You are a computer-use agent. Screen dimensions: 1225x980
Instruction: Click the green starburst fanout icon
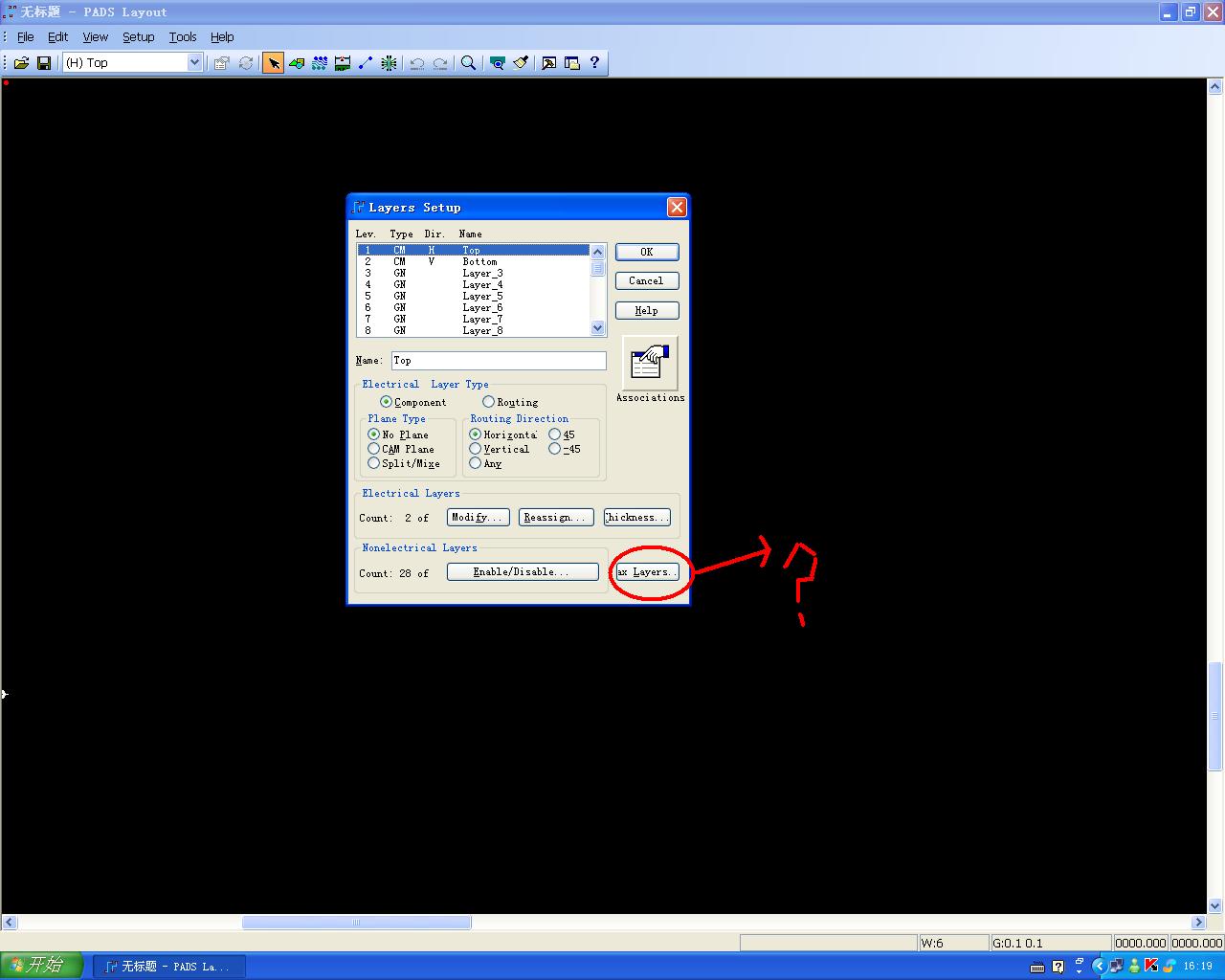(389, 63)
